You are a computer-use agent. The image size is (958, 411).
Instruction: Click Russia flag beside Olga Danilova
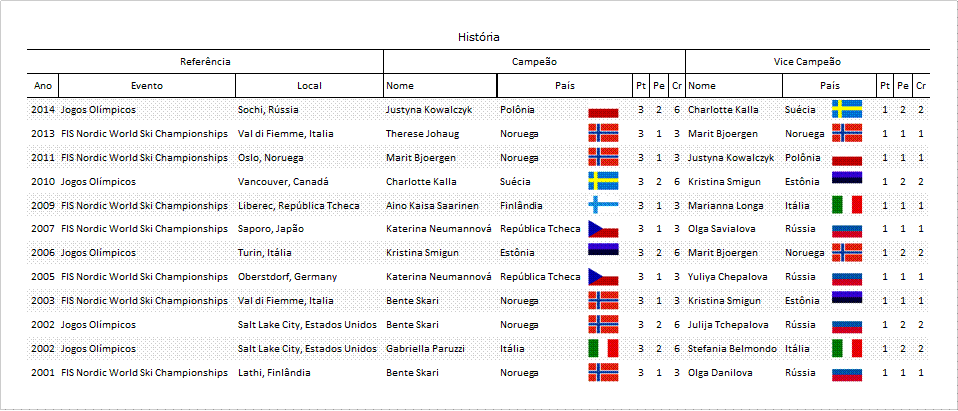point(847,373)
